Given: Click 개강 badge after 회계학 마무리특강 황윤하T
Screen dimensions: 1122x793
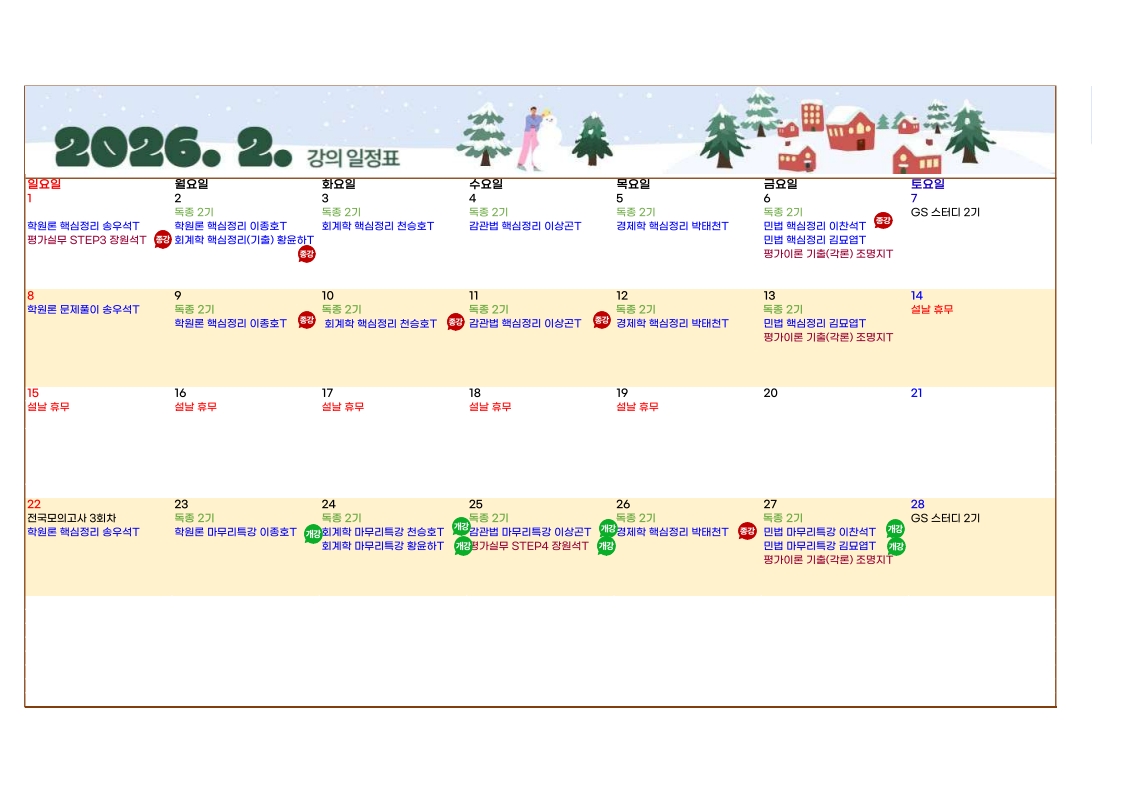Looking at the screenshot, I should point(462,546).
